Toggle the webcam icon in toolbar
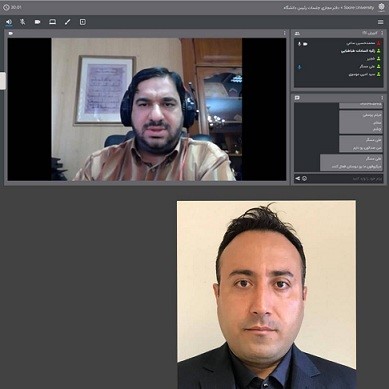The height and width of the screenshot is (389, 389). [x=37, y=22]
